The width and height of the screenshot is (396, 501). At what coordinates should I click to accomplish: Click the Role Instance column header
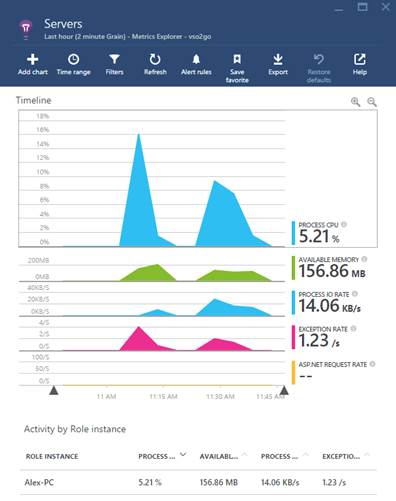52,456
